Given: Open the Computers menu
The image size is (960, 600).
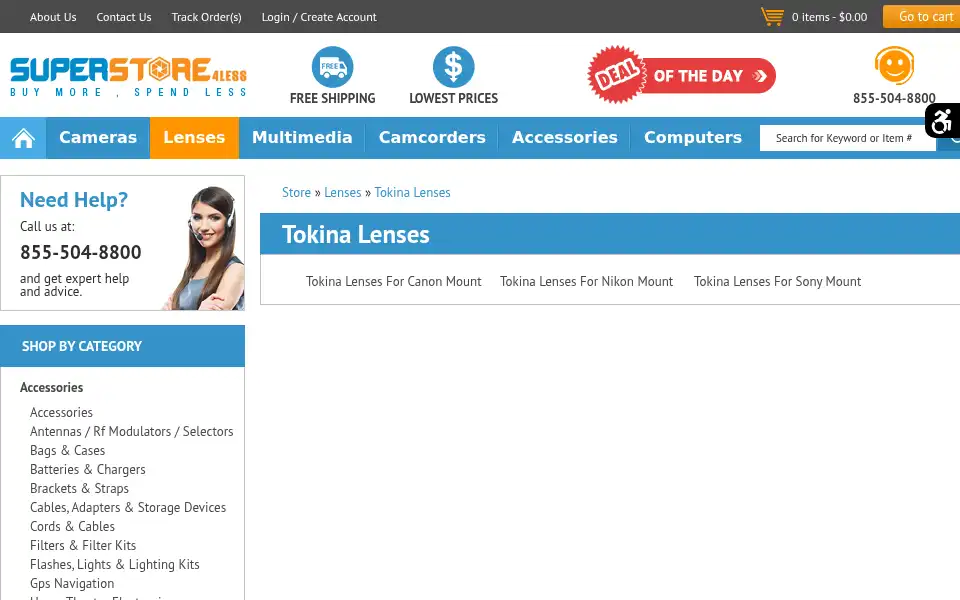Looking at the screenshot, I should (692, 138).
